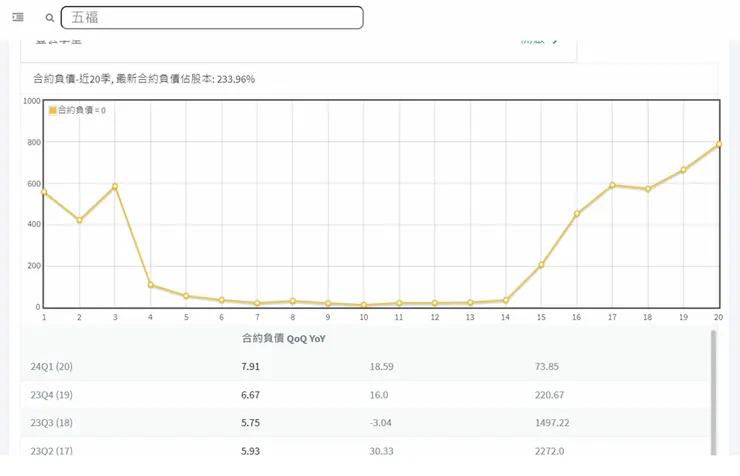
Task: Toggle the sidebar menu icon
Action: (18, 18)
